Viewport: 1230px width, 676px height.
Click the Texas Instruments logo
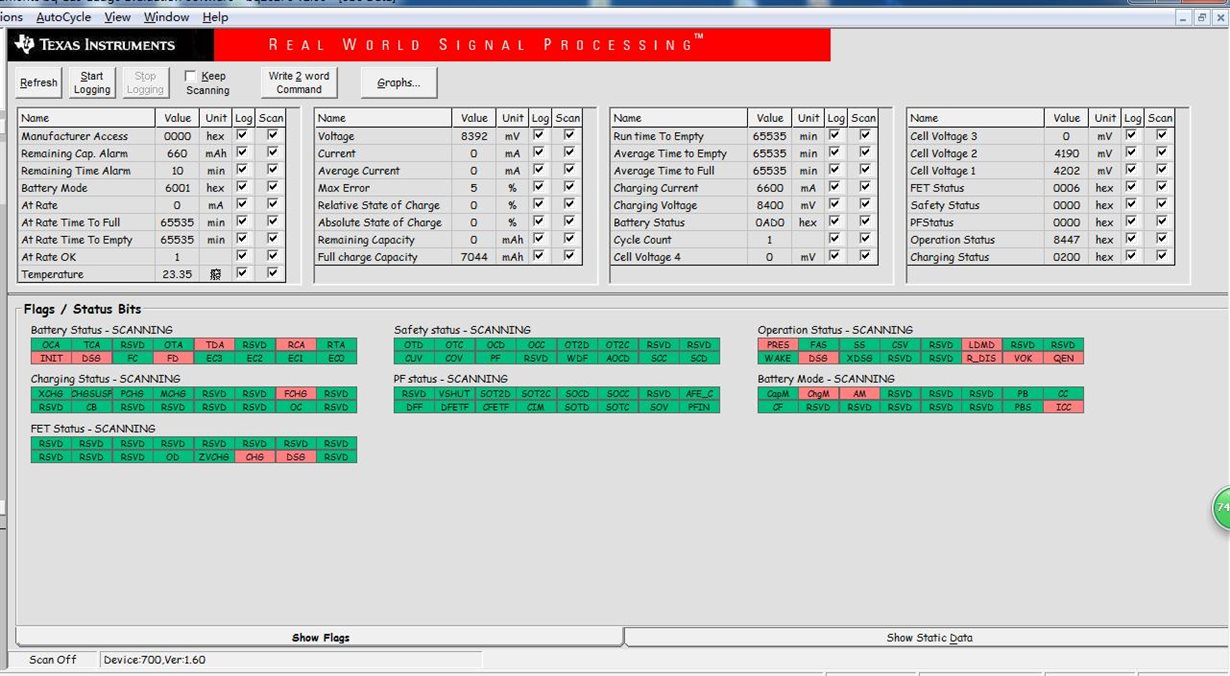[x=95, y=44]
